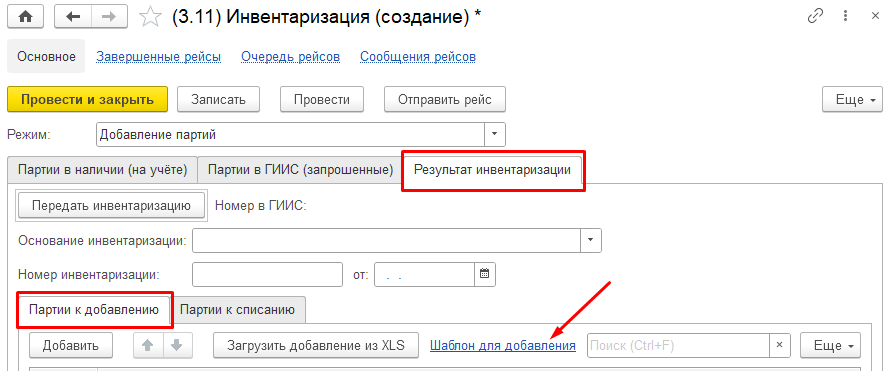Add document to favorites star
The image size is (889, 371).
150,17
